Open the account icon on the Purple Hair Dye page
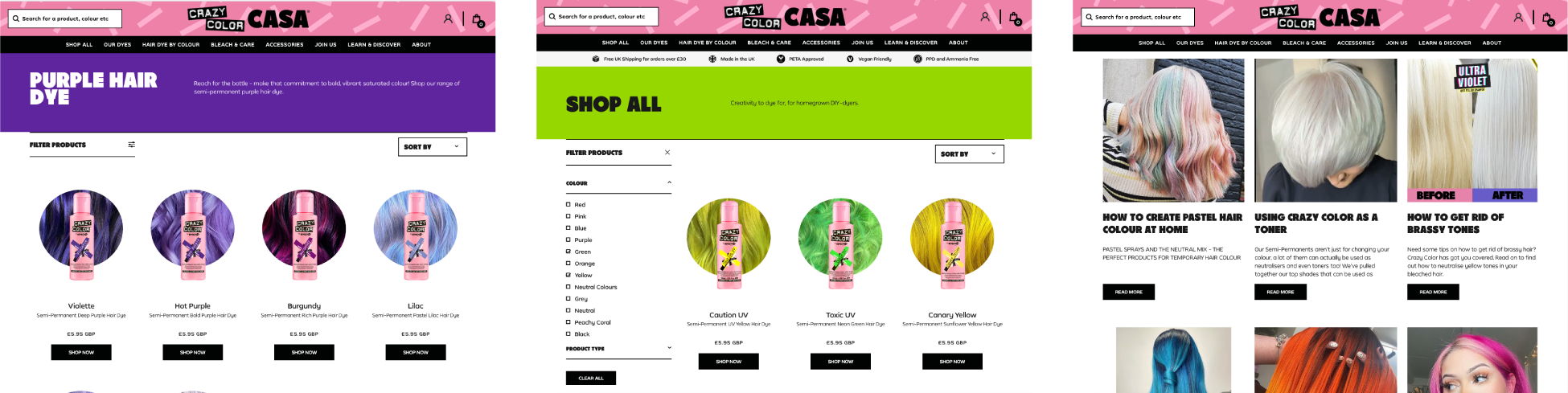 pyautogui.click(x=448, y=18)
